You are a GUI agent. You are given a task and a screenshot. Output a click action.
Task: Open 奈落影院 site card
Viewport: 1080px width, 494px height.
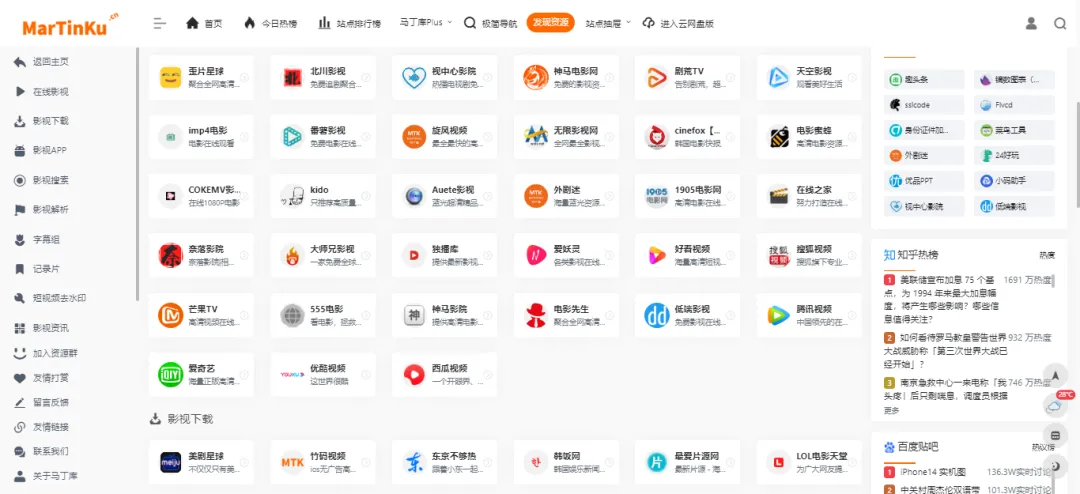pyautogui.click(x=201, y=256)
